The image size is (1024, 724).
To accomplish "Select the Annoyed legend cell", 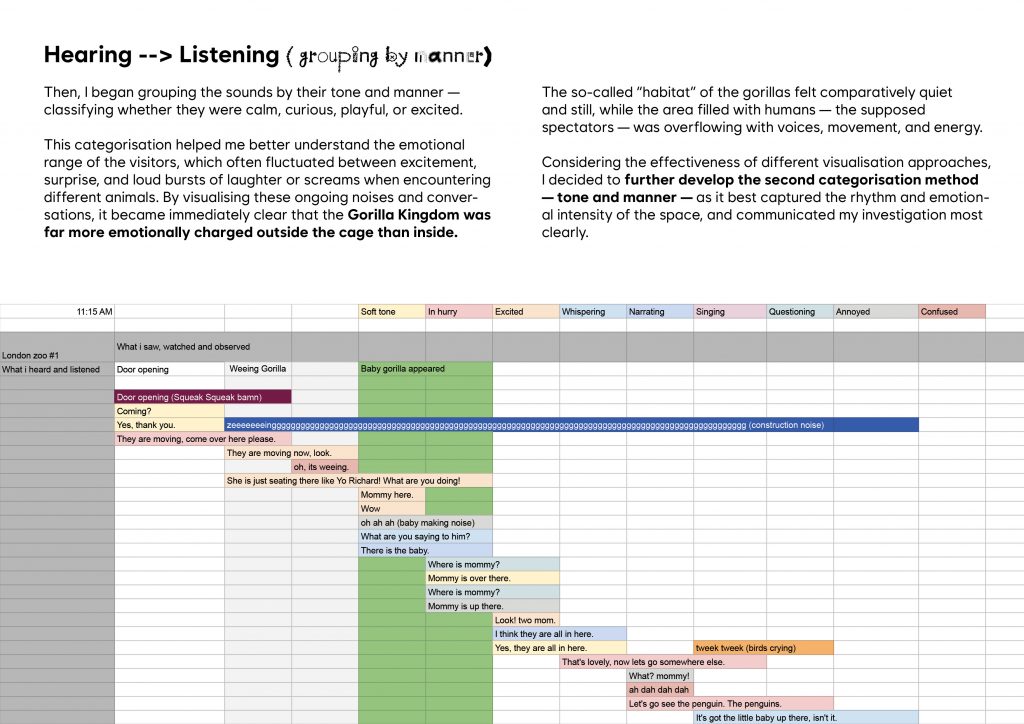I will click(874, 312).
